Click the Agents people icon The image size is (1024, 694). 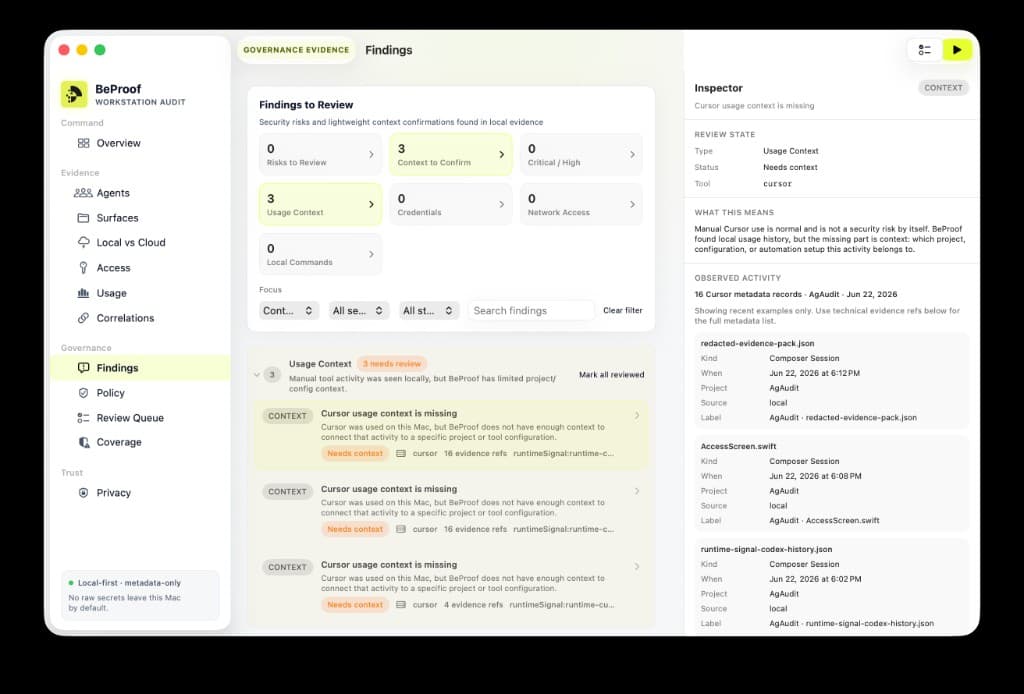click(x=83, y=193)
